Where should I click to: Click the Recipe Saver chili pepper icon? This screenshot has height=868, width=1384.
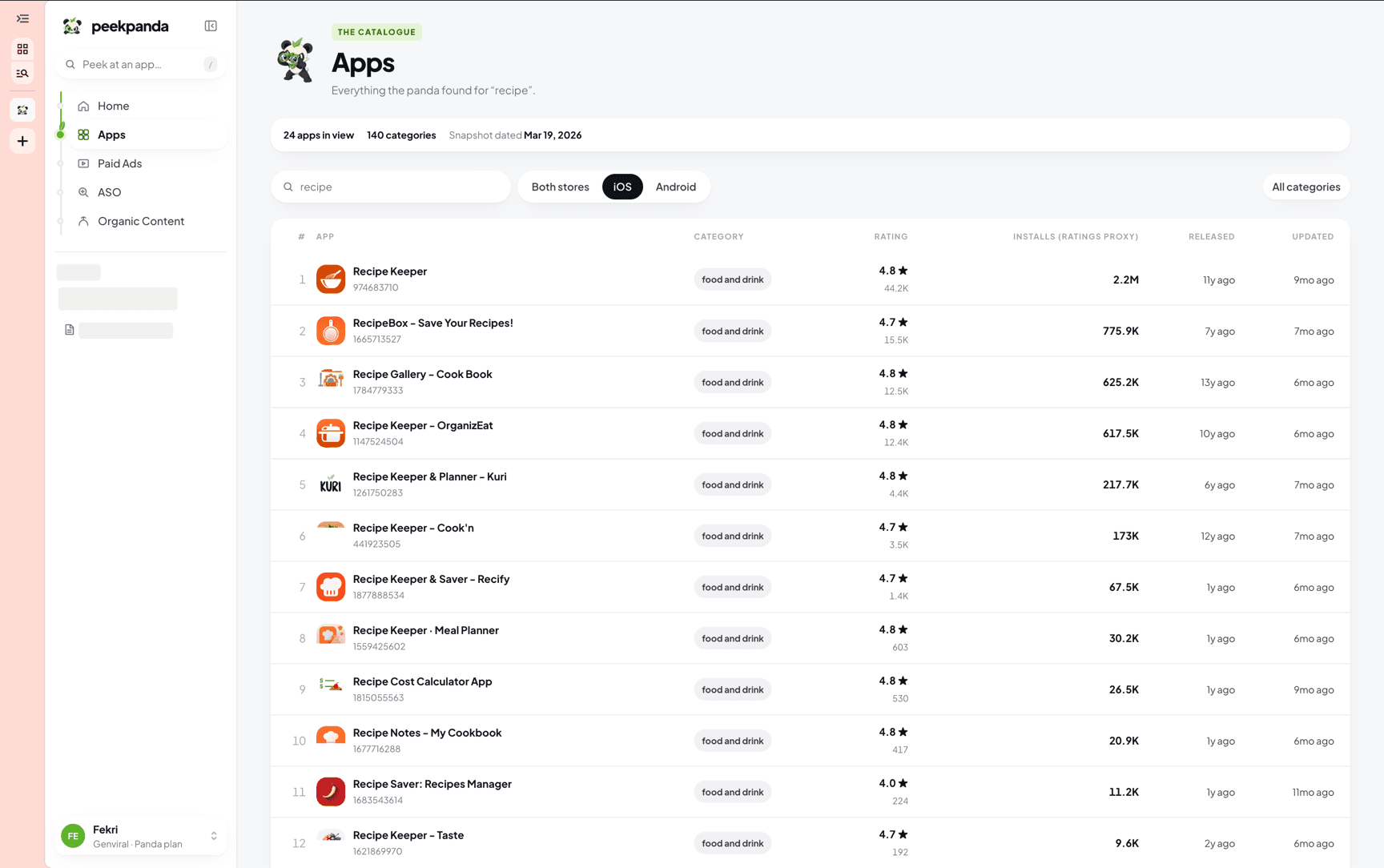331,792
